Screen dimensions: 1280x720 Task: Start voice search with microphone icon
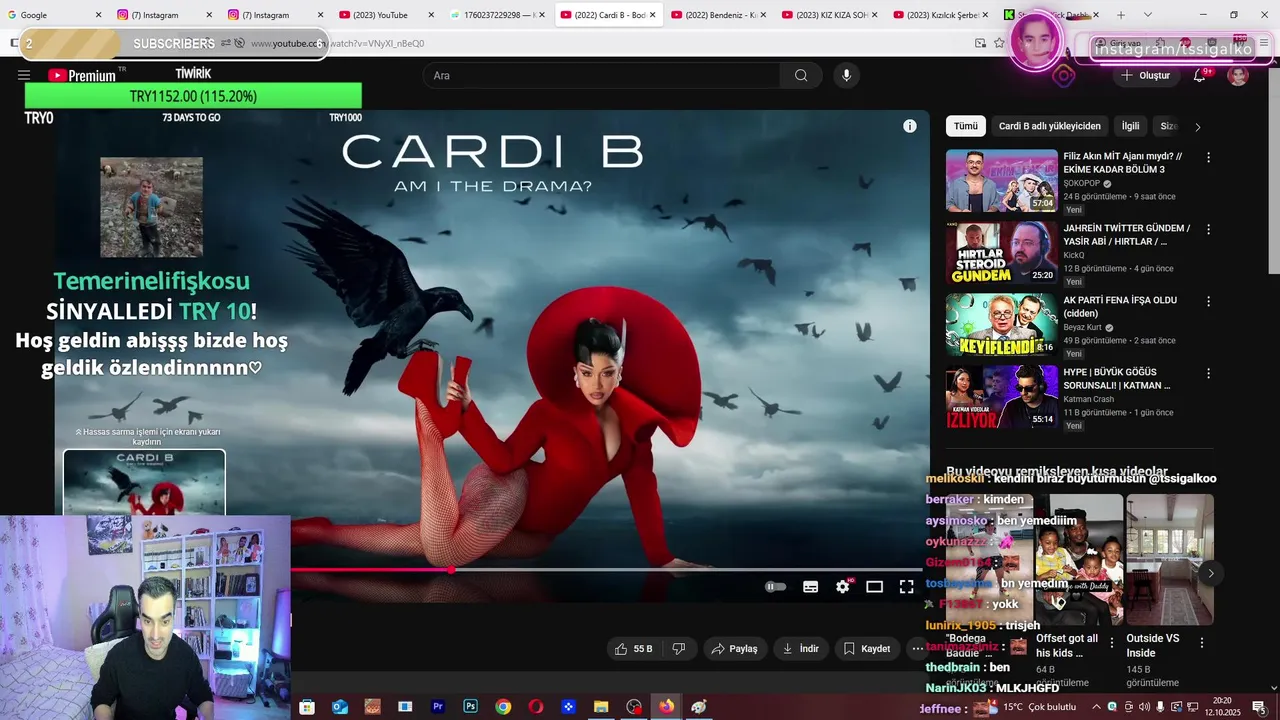[846, 75]
